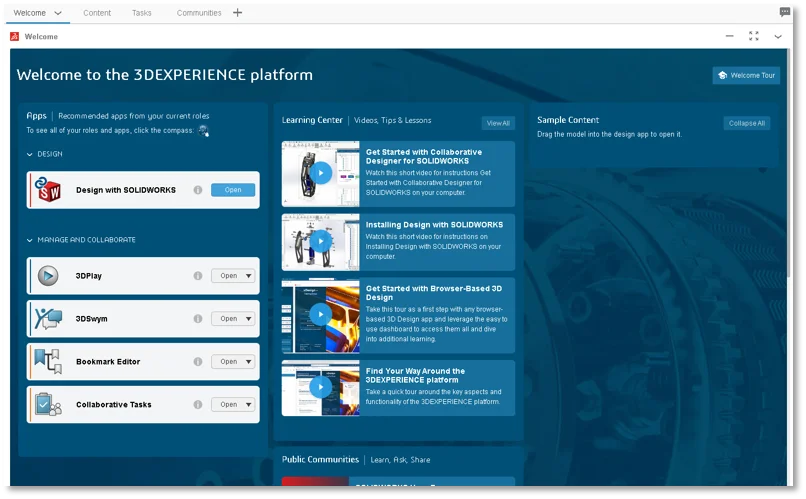Start the Welcome Tour

click(746, 75)
